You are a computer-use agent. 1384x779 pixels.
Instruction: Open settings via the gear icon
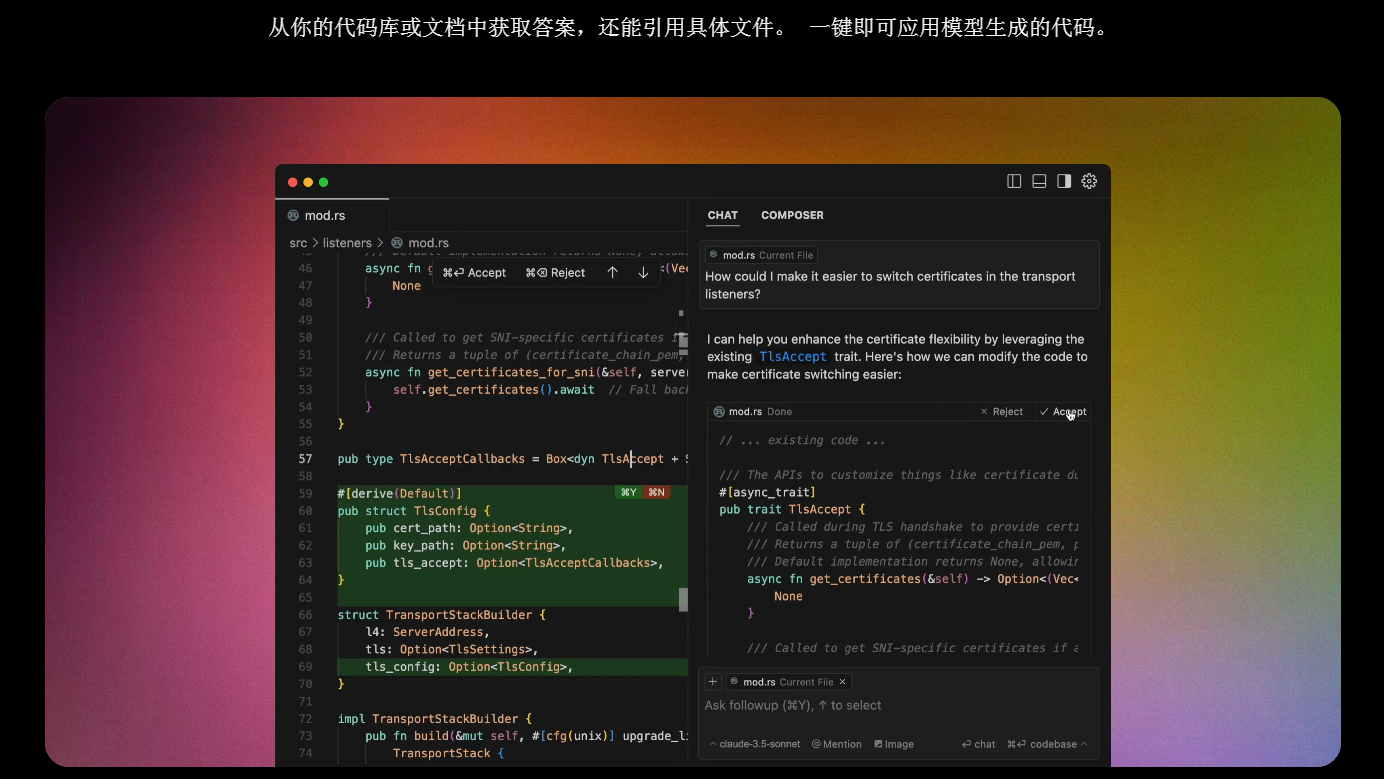(1089, 181)
